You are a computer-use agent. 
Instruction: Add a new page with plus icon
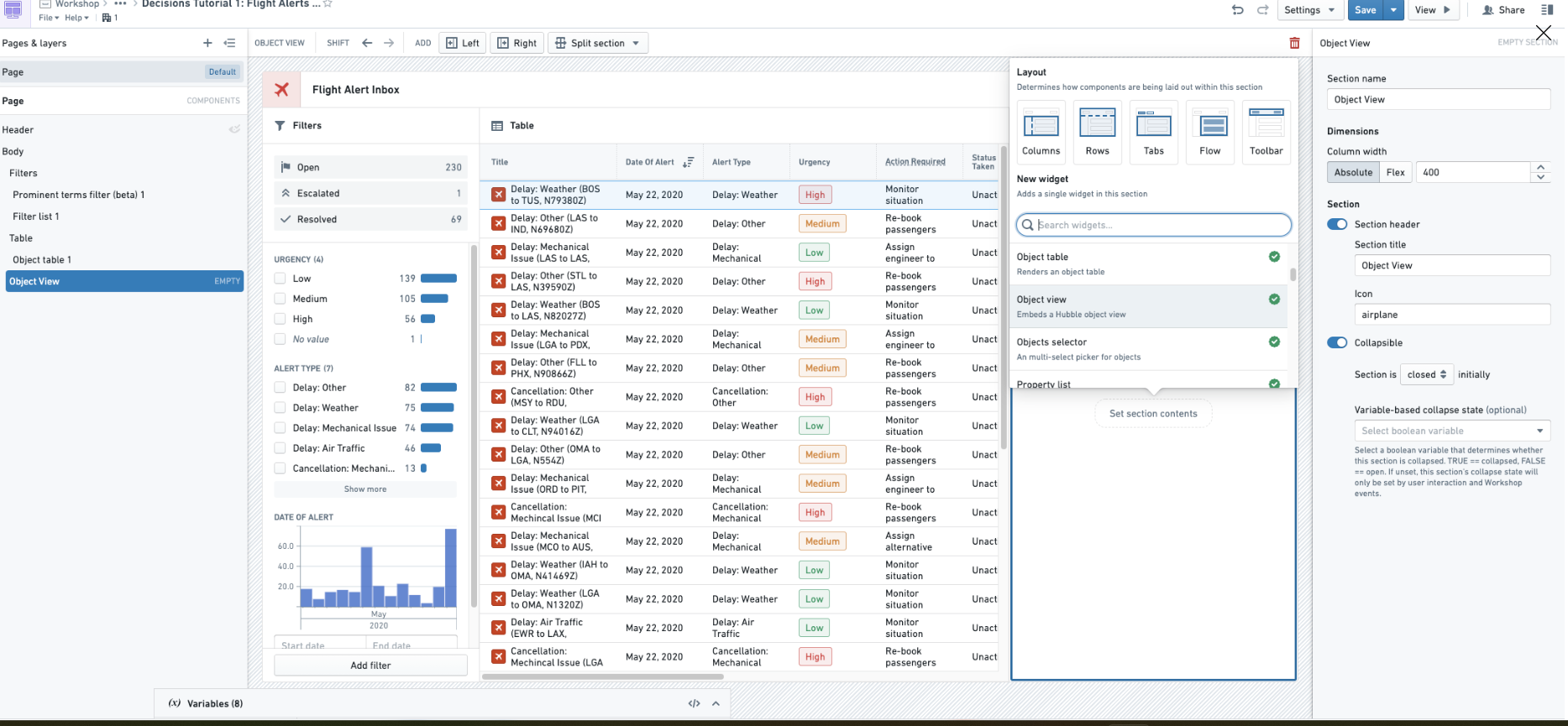207,43
